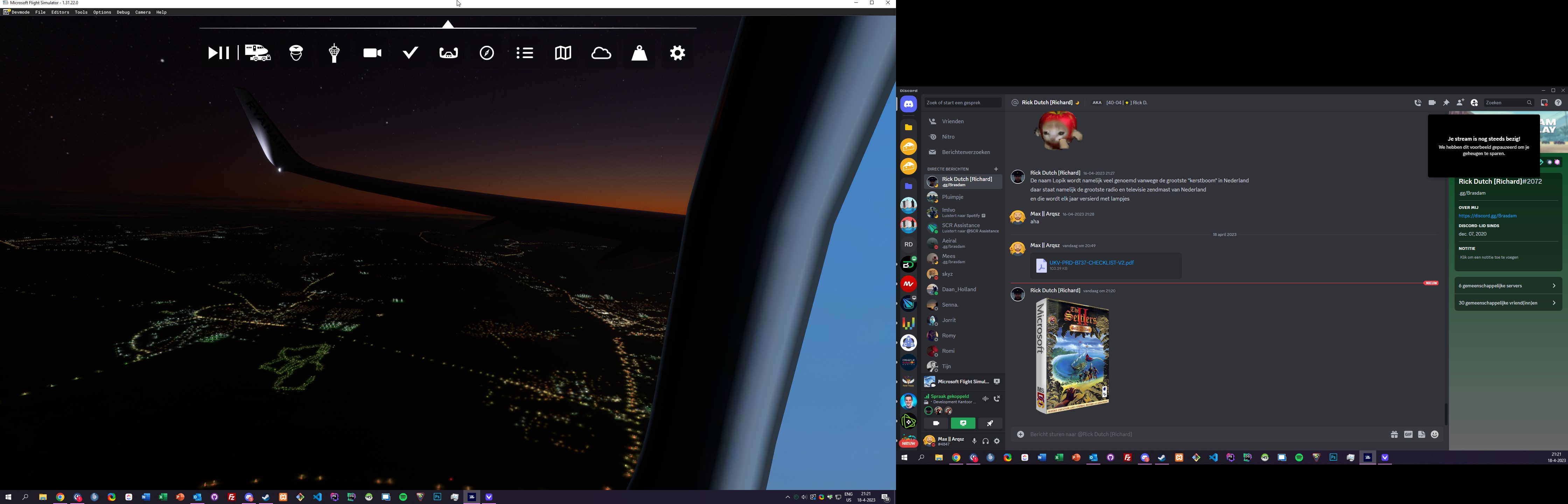Toggle headphone deafen in Discord user panel

pos(986,441)
